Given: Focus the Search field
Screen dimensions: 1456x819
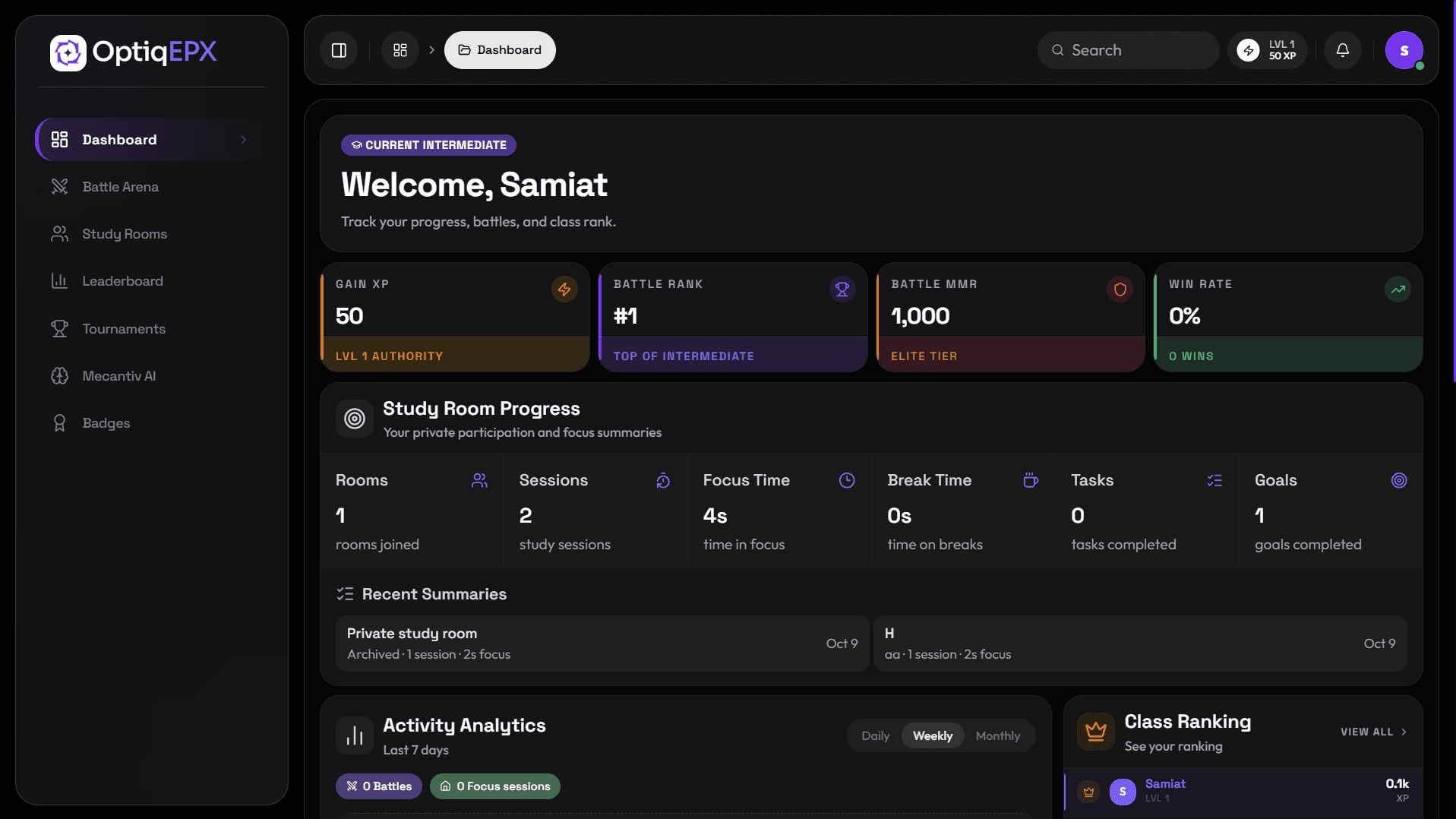Looking at the screenshot, I should tap(1128, 50).
